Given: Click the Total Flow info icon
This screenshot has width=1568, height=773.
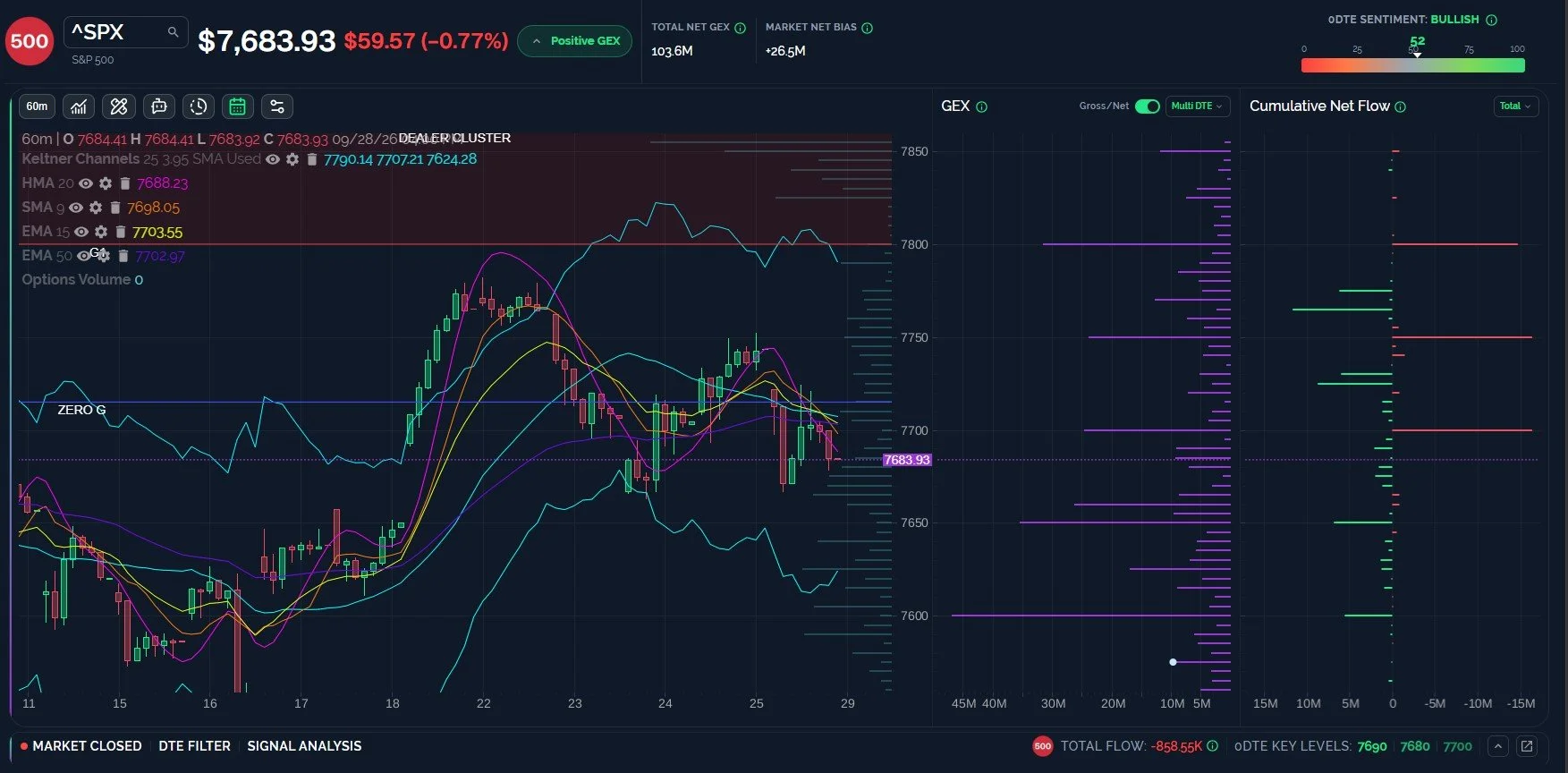Looking at the screenshot, I should click(1212, 746).
